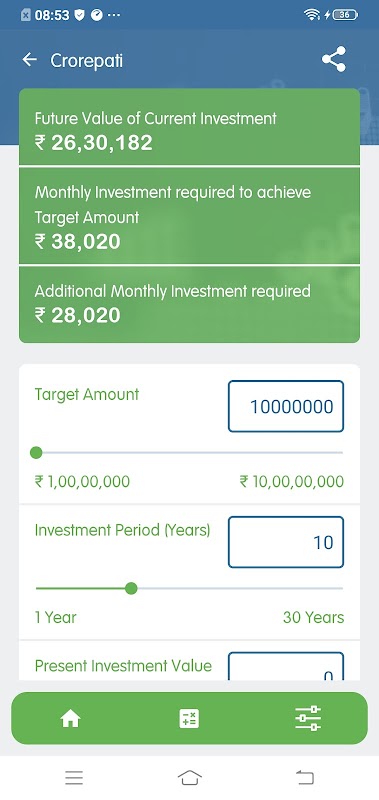Screen dimensions: 379x800
Task: Focus the Present Investment Value field
Action: [x=286, y=666]
